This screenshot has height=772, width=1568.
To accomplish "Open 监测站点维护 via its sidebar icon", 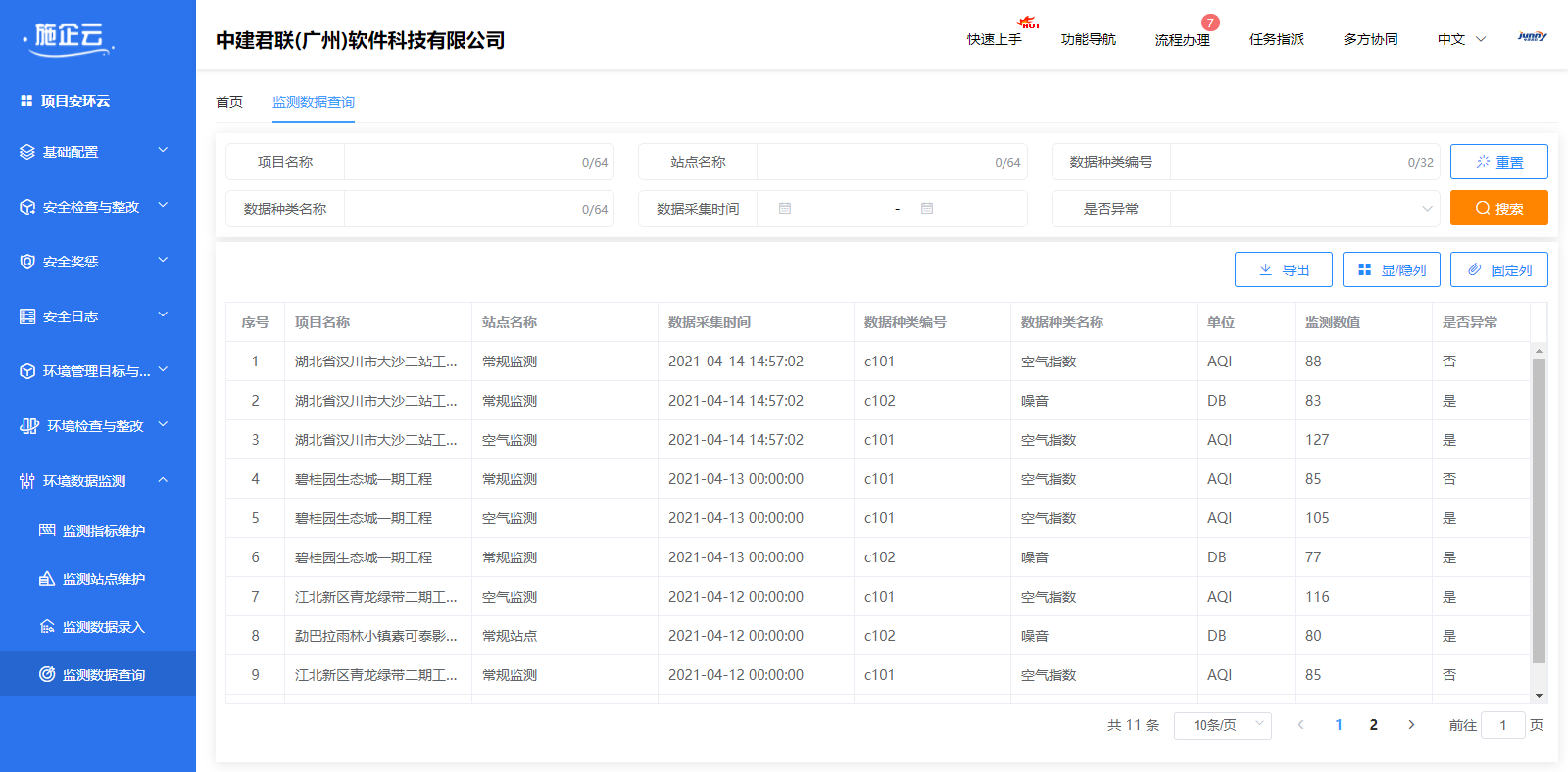I will (x=47, y=578).
